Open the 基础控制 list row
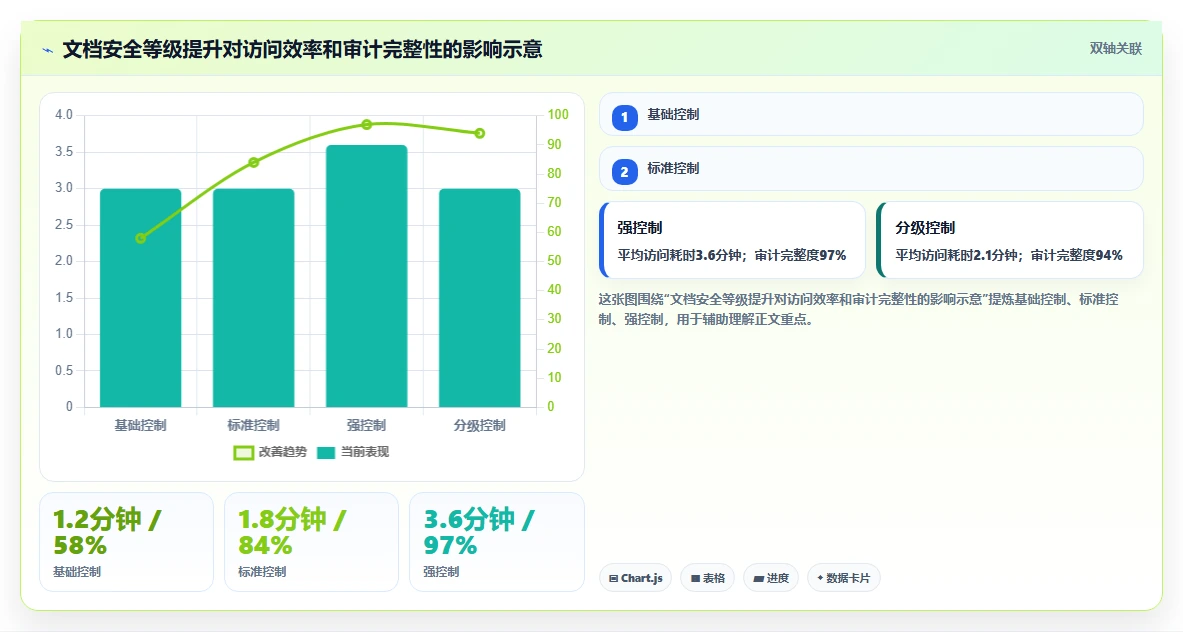 [871, 115]
